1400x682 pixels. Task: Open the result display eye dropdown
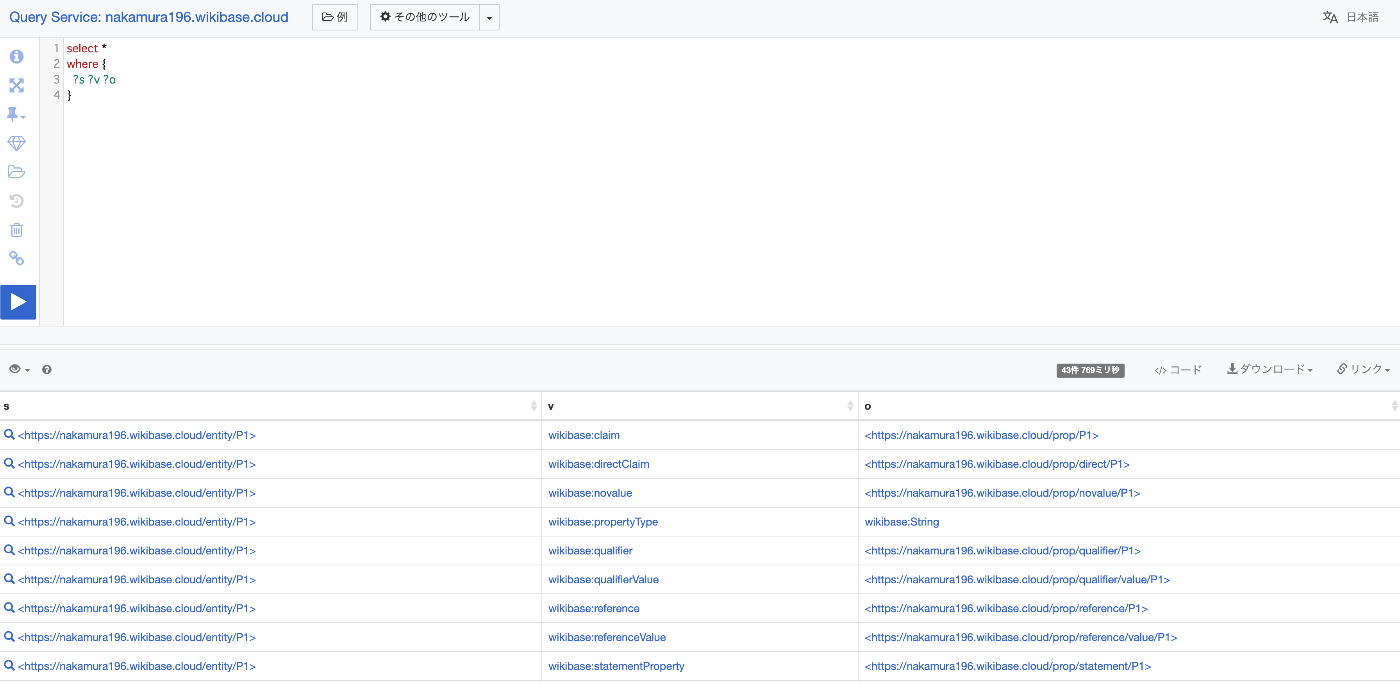pos(18,369)
